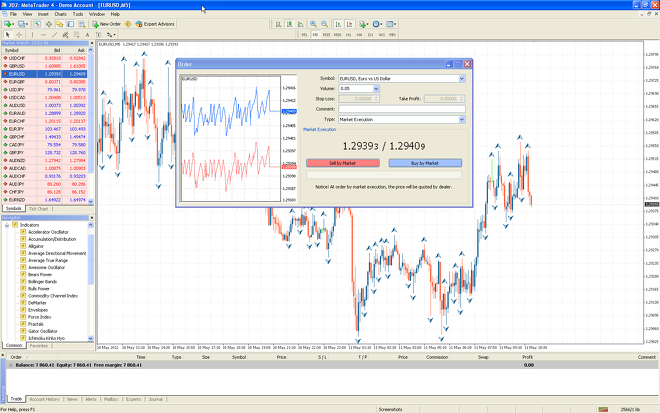Zoom out on the chart
660x413 pixels.
pos(325,24)
